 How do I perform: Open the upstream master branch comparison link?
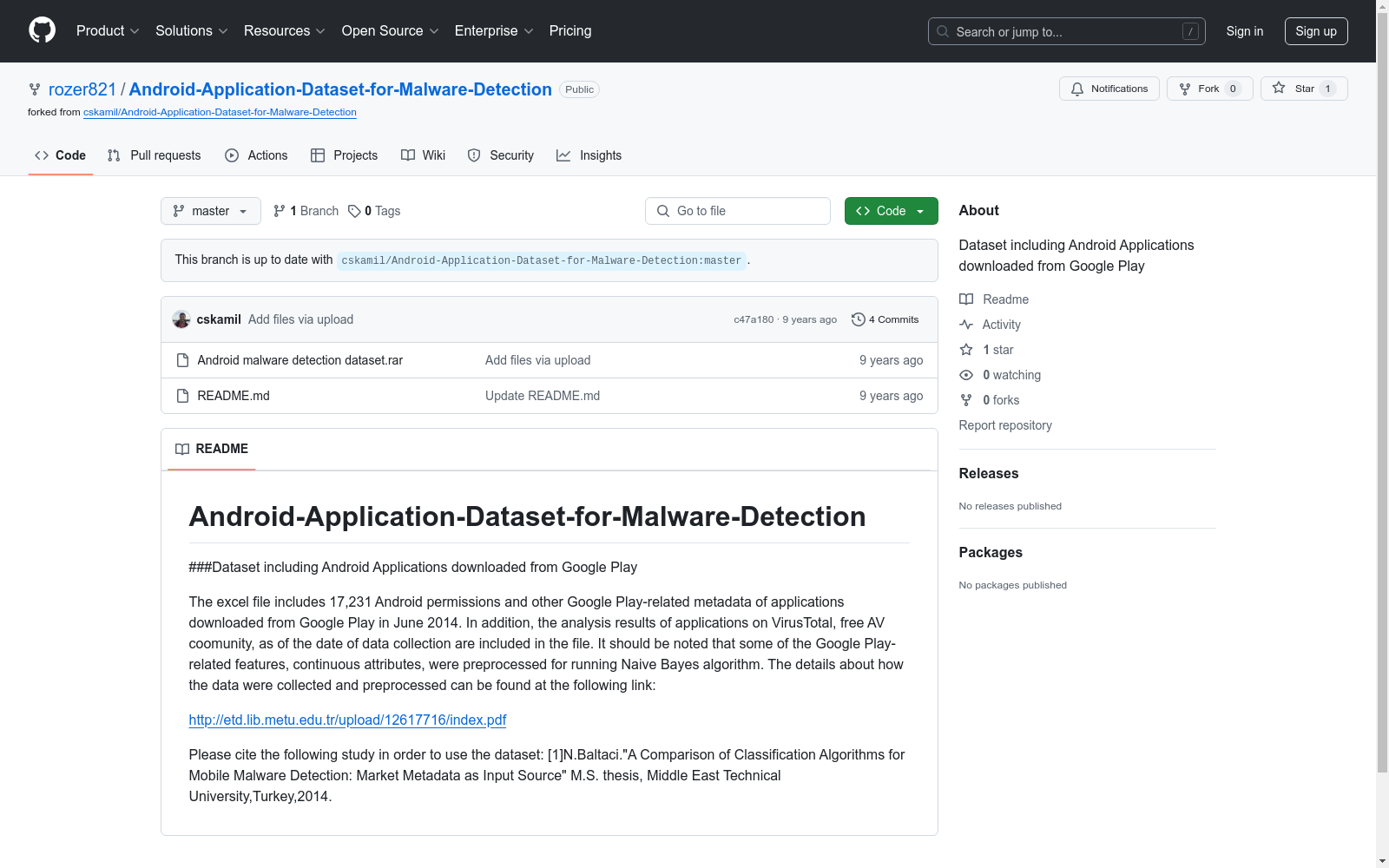point(542,260)
